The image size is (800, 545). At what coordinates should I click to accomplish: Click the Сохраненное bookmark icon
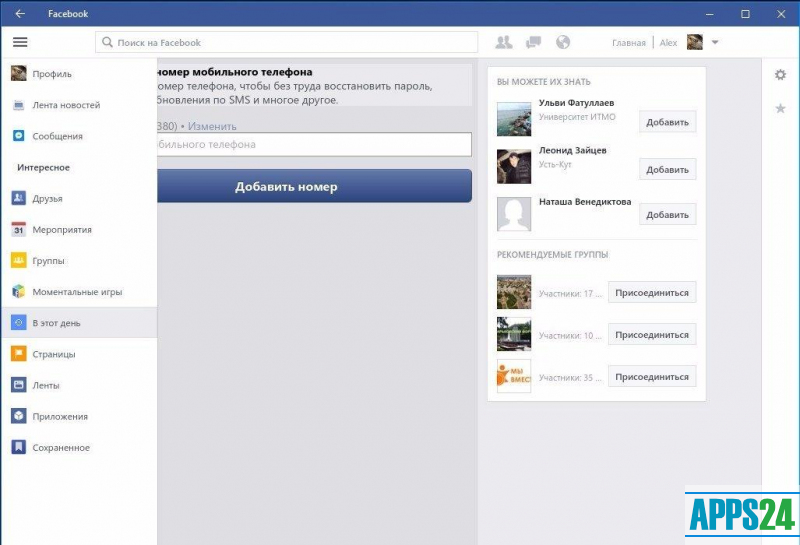19,447
